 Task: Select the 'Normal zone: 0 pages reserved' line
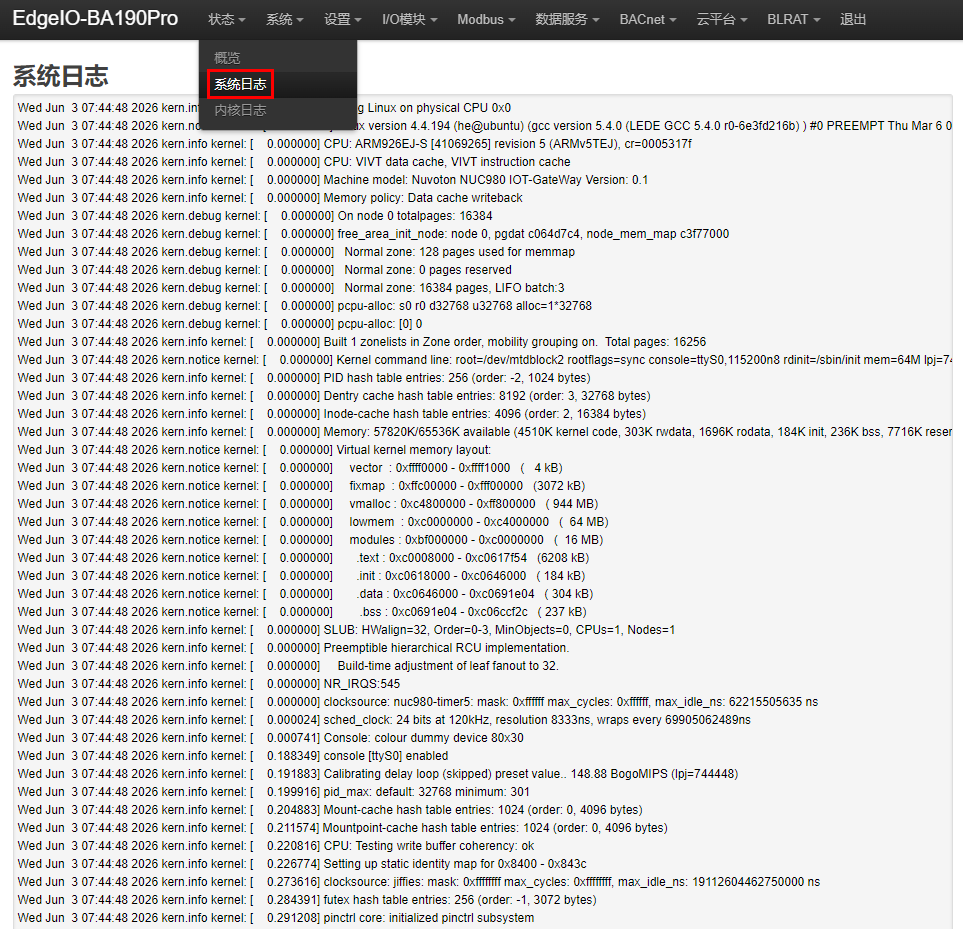265,270
